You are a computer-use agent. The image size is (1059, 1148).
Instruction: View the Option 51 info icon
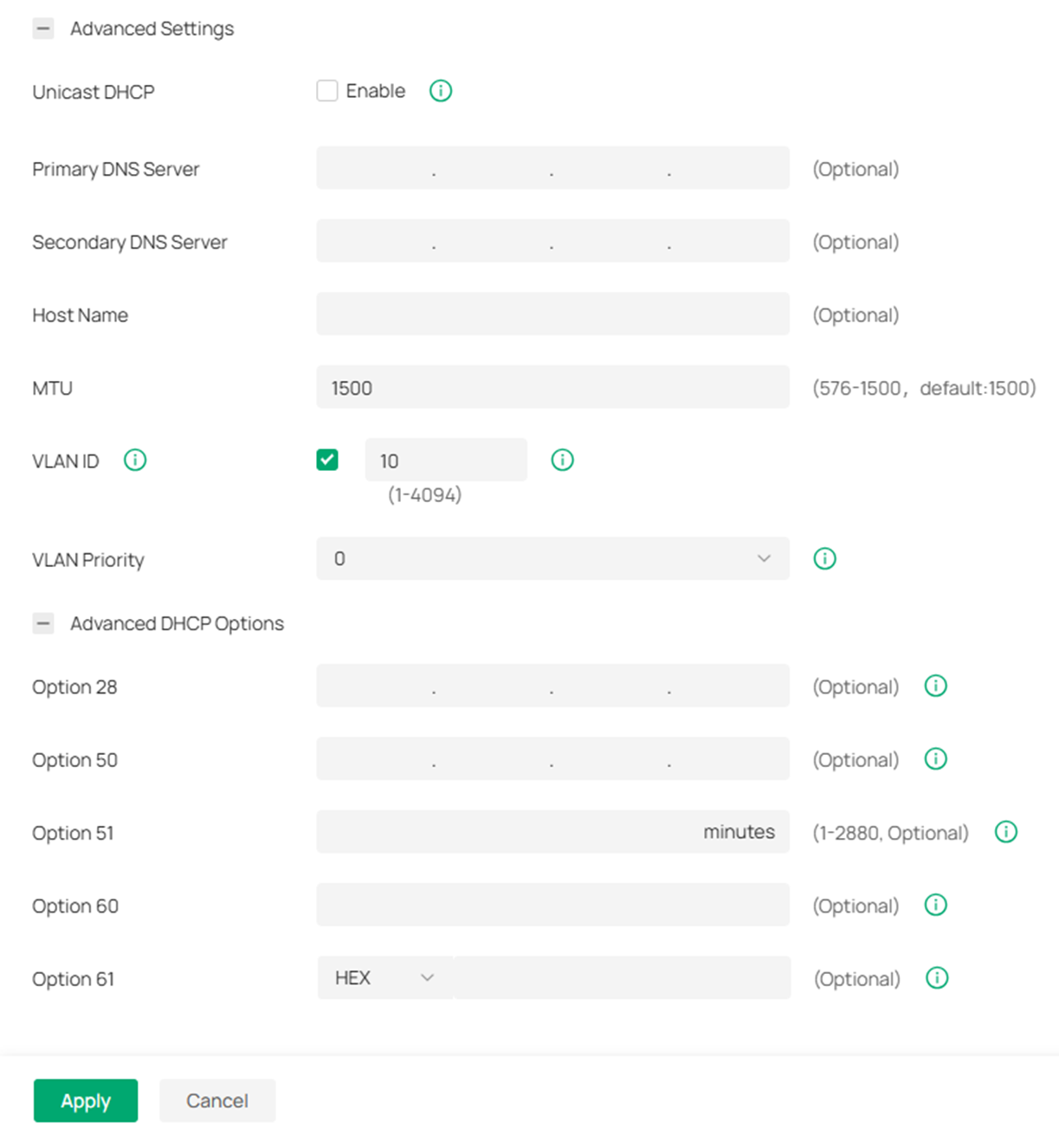click(1006, 831)
